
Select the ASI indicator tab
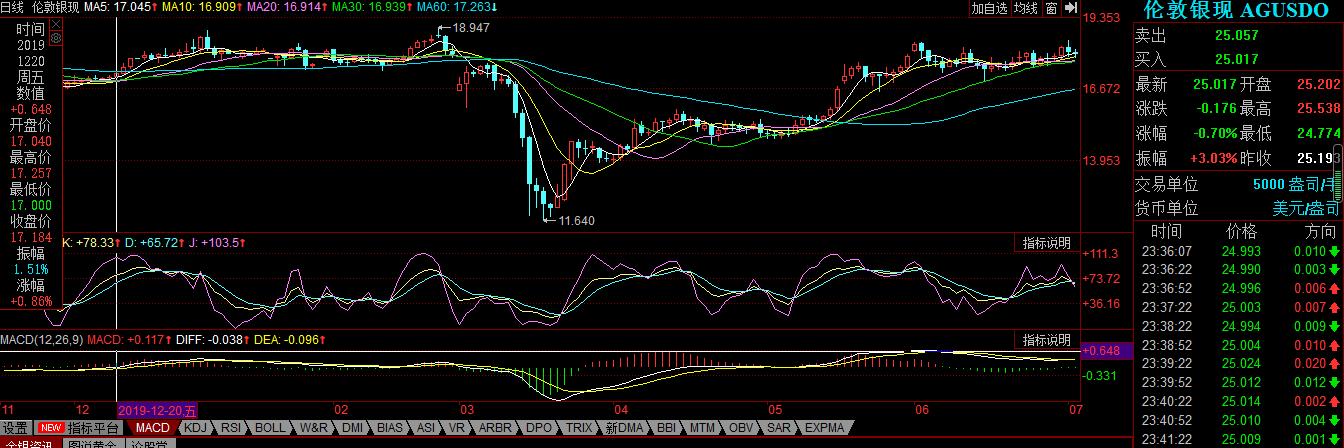(427, 428)
